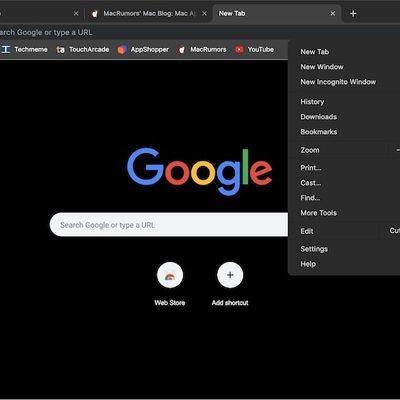Open the TouchArcade bookmark

tap(83, 50)
